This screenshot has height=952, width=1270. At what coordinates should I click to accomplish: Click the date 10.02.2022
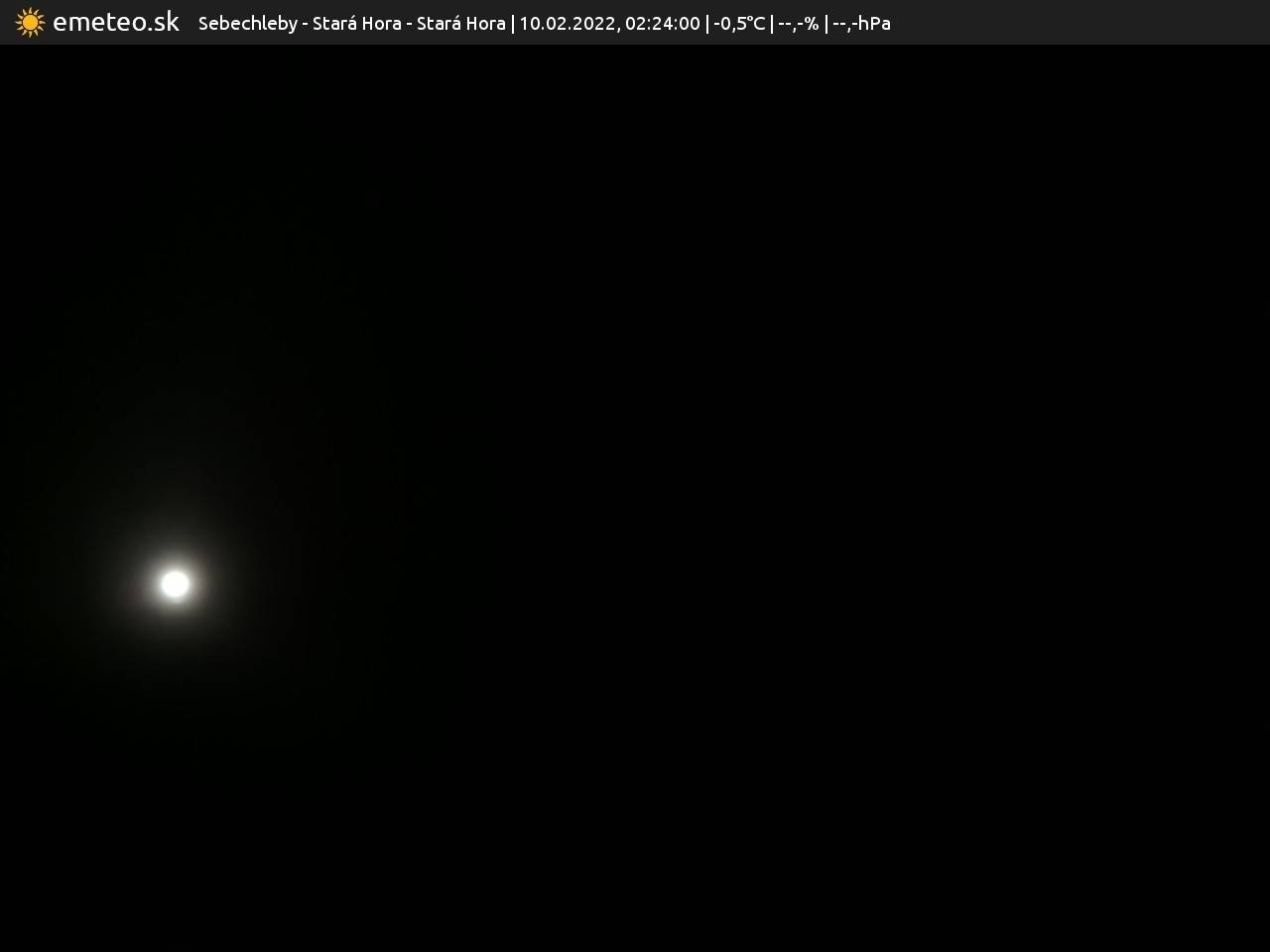coord(567,23)
